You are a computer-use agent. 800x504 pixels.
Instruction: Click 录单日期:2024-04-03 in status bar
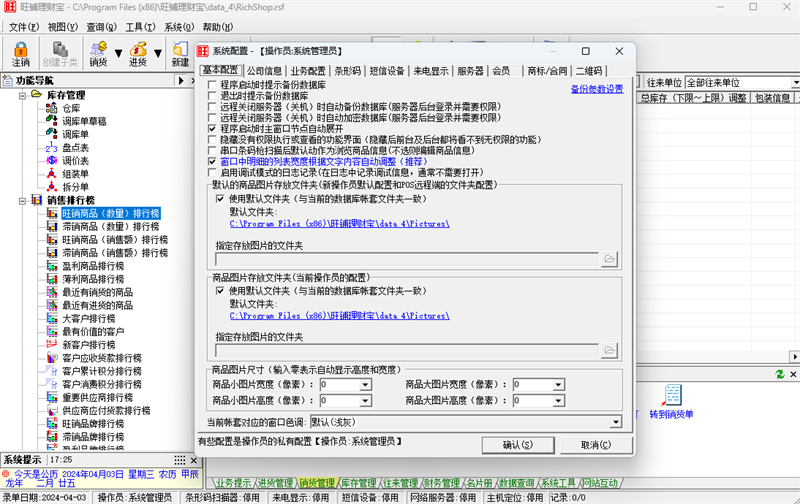(x=44, y=497)
